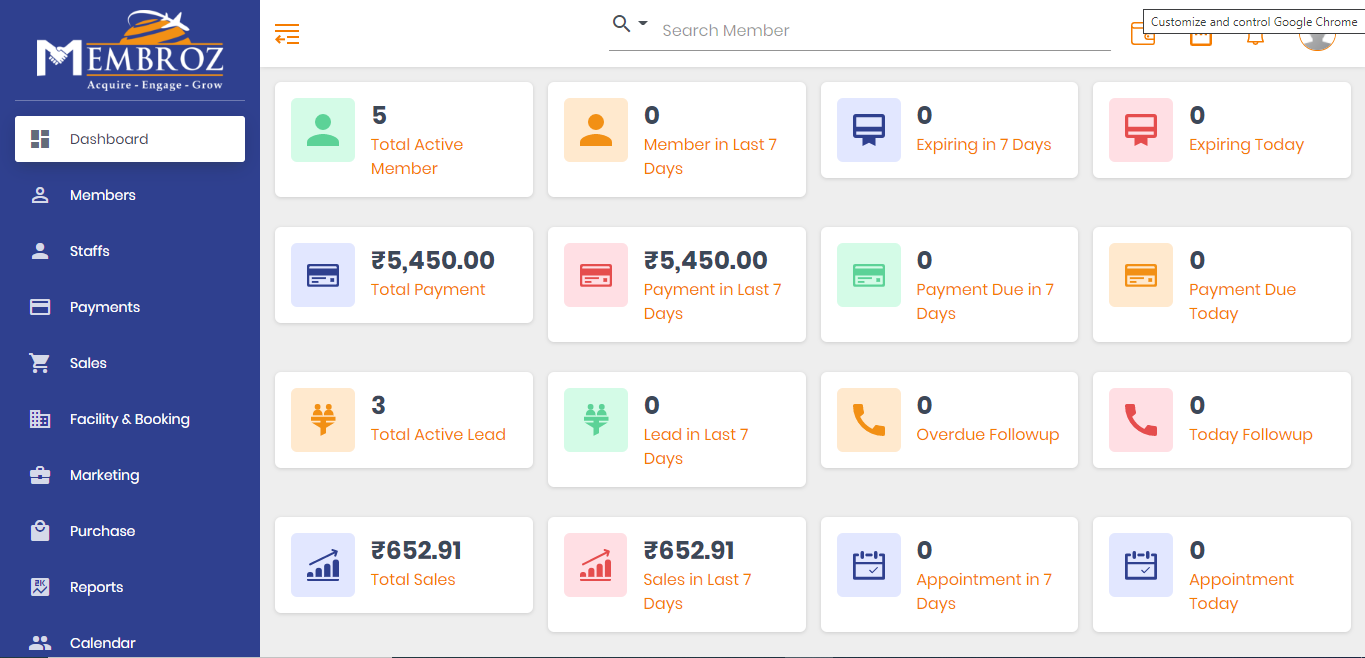The image size is (1365, 658).
Task: Collapse the sidebar using the menu toggle icon
Action: pos(287,33)
